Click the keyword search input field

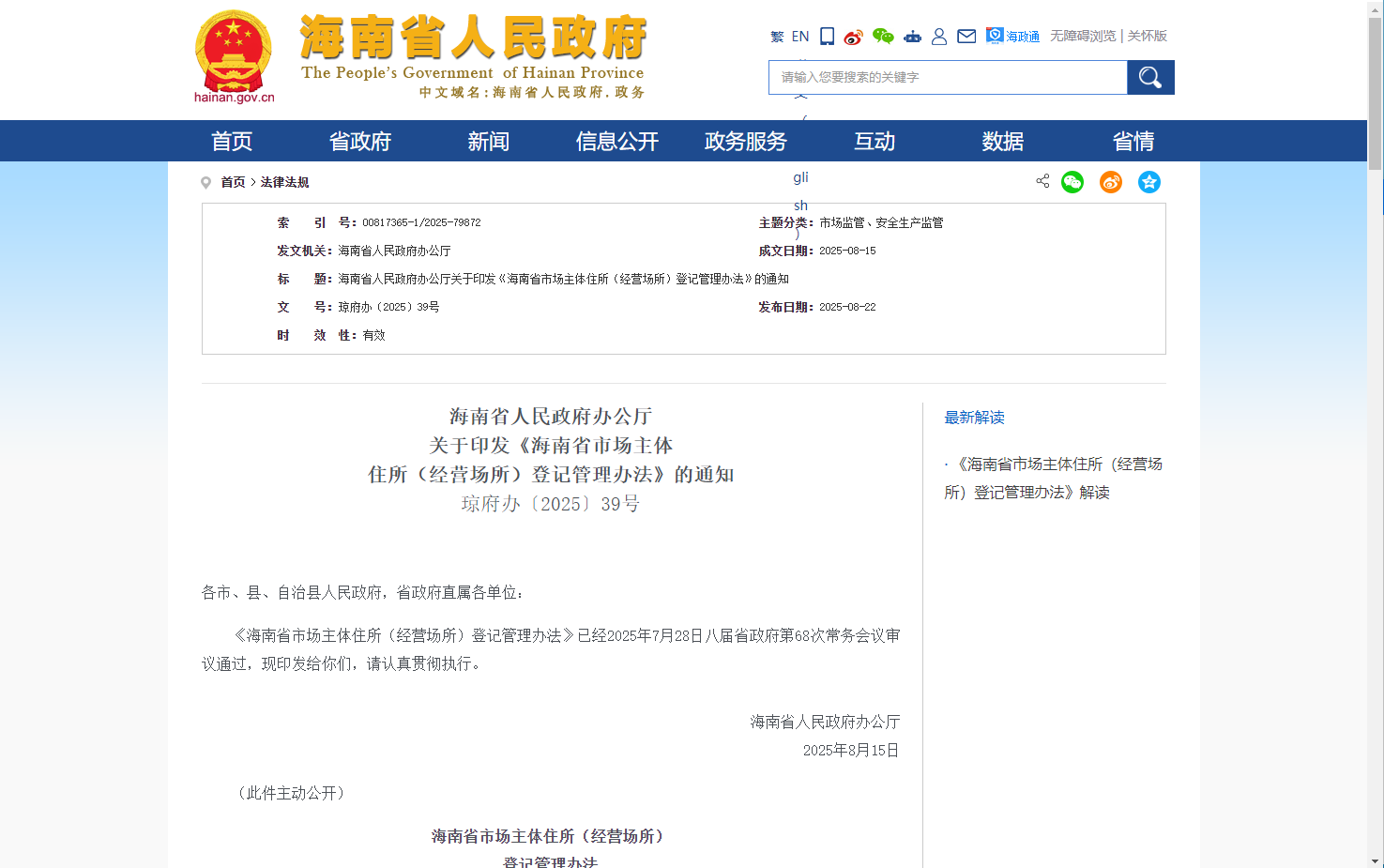coord(948,78)
